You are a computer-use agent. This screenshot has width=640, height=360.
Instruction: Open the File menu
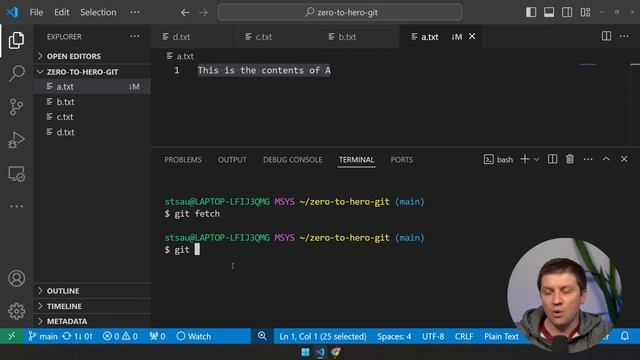click(x=36, y=12)
